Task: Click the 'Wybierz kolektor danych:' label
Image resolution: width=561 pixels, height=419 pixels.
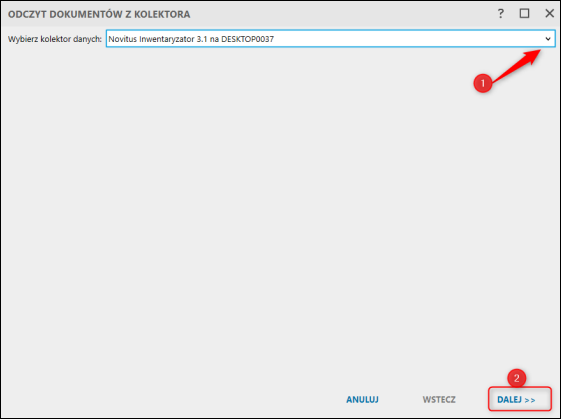Action: click(55, 39)
